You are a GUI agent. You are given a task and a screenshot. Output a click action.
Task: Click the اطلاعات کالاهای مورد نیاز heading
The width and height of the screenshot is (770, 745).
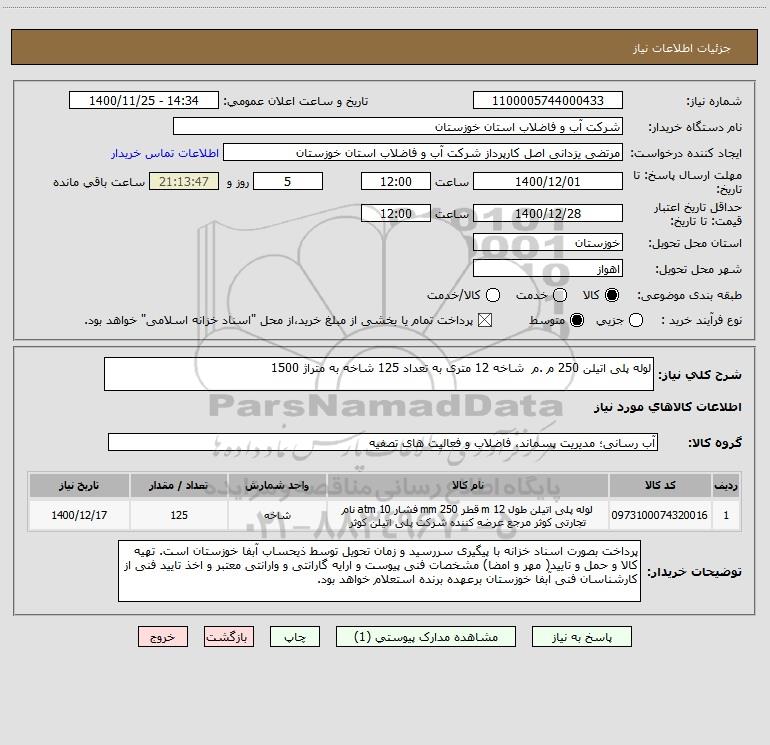pos(667,407)
